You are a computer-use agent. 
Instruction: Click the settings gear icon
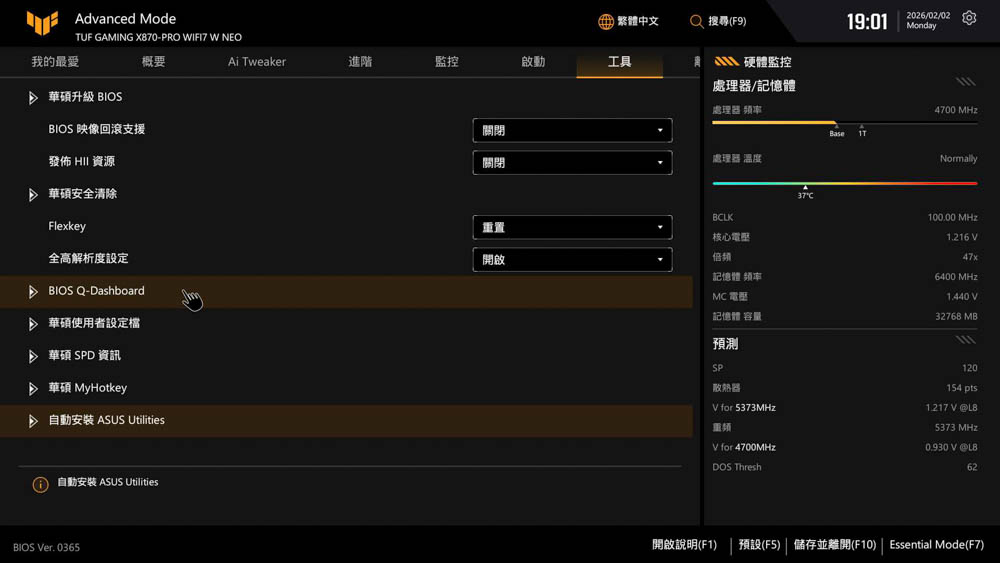click(969, 19)
